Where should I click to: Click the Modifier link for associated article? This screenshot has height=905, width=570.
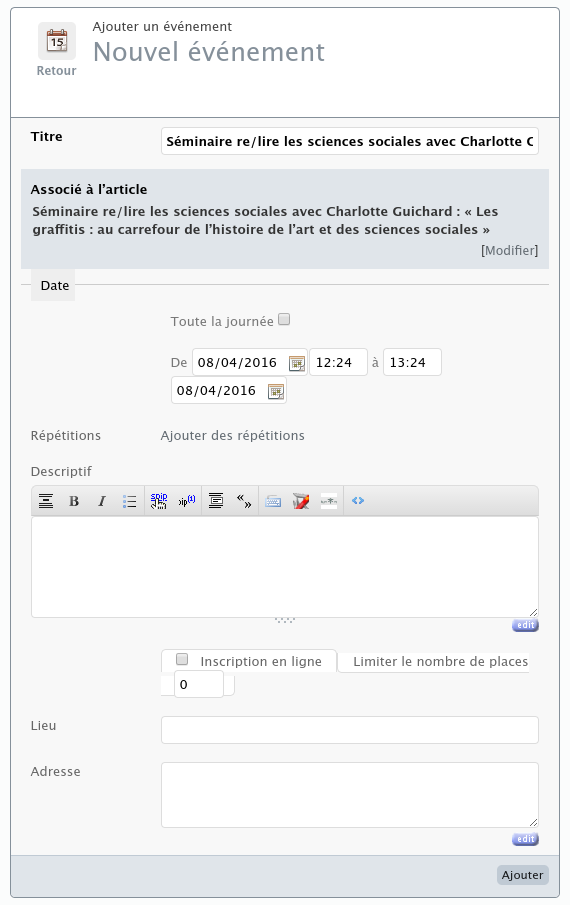click(509, 250)
